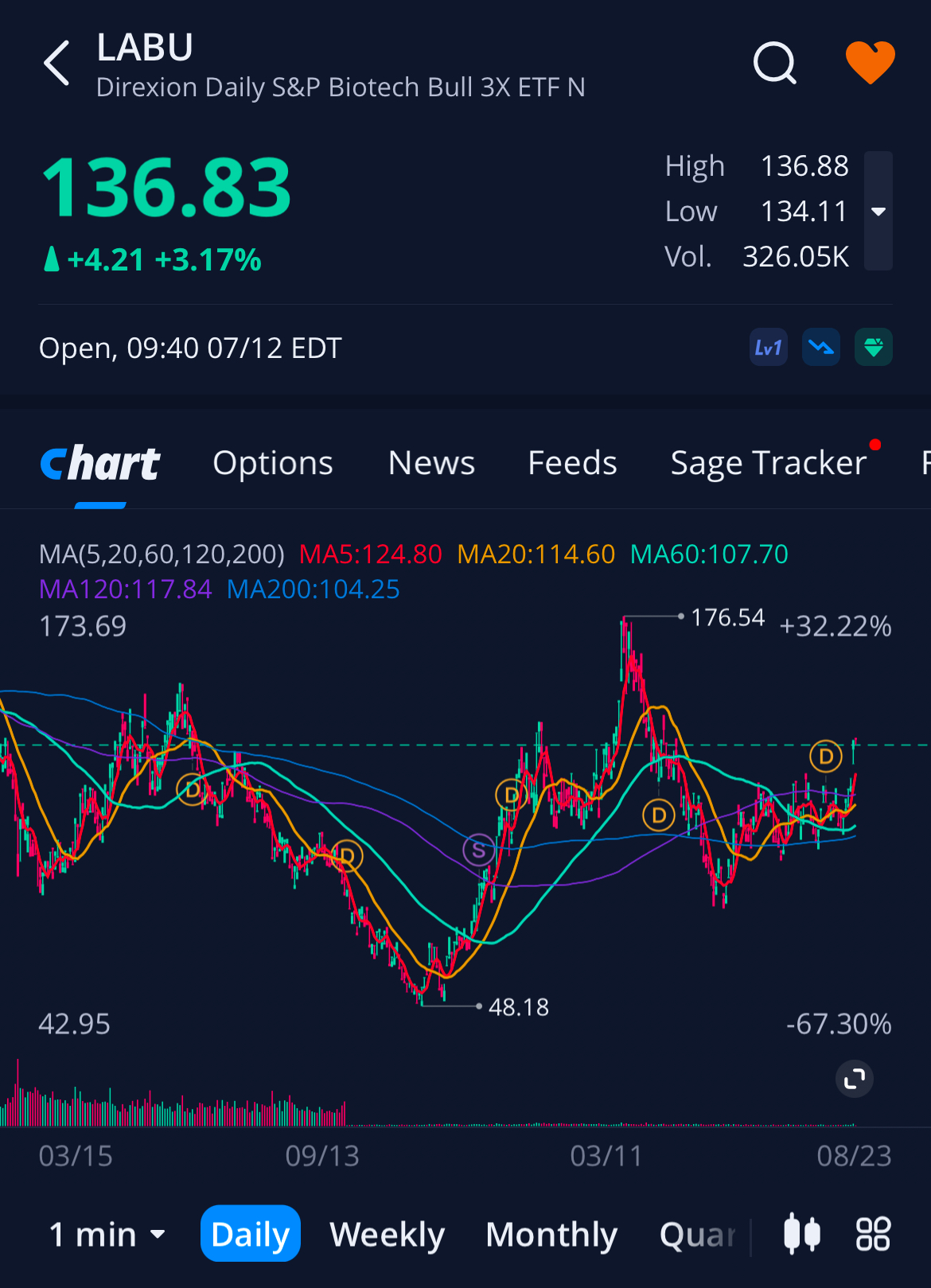Open the search magnifier icon
The image size is (931, 1288).
tap(775, 63)
